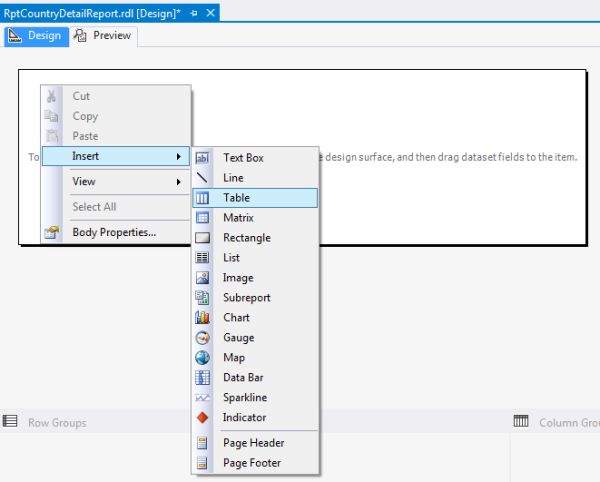This screenshot has height=482, width=600.
Task: Click the Copy pages icon
Action: click(x=51, y=116)
